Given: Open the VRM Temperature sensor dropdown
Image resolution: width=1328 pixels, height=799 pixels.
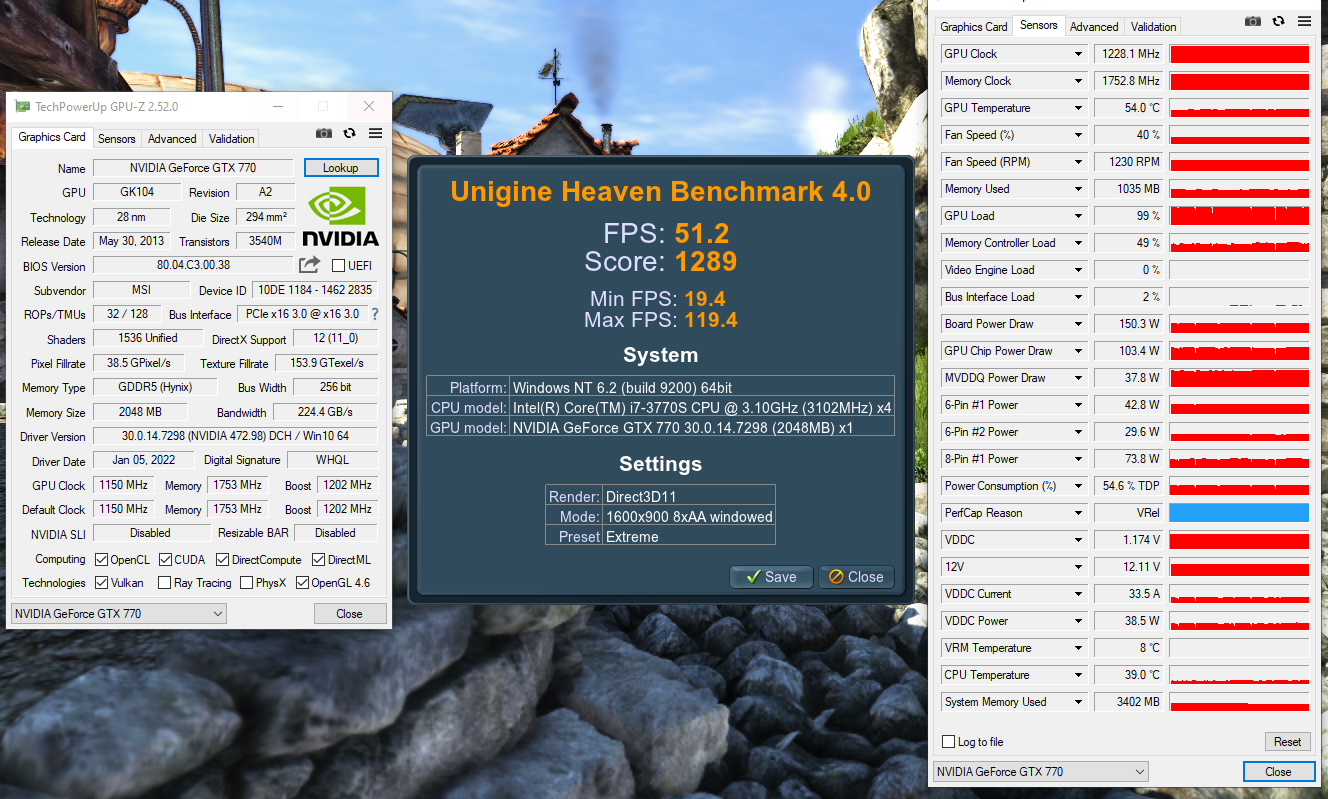Looking at the screenshot, I should tap(1078, 648).
